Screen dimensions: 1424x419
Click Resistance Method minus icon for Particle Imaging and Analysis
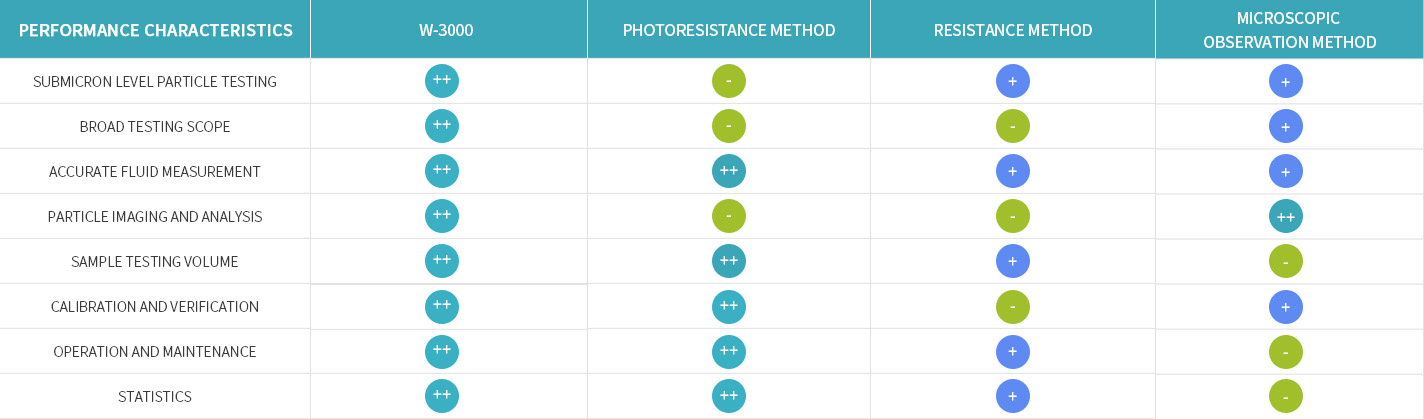tap(1013, 216)
